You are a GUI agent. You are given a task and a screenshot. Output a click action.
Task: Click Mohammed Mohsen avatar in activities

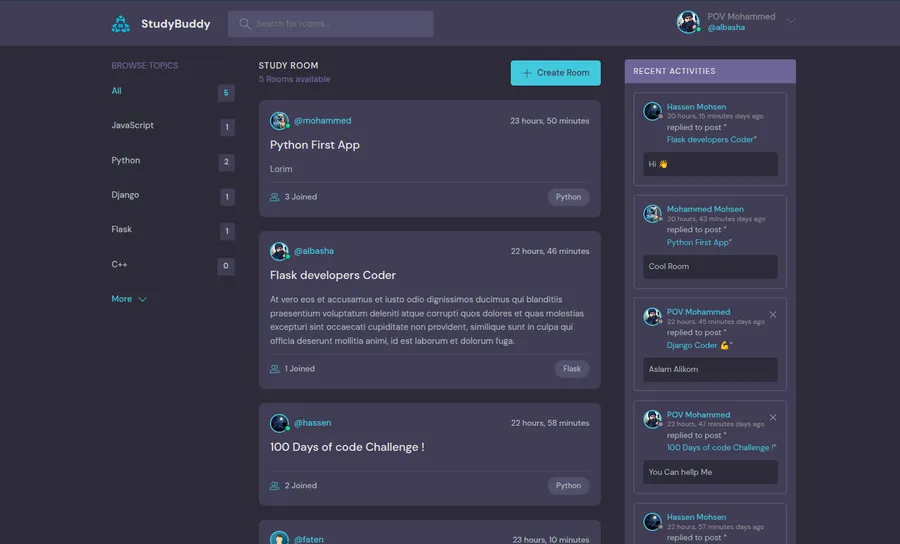click(x=653, y=213)
